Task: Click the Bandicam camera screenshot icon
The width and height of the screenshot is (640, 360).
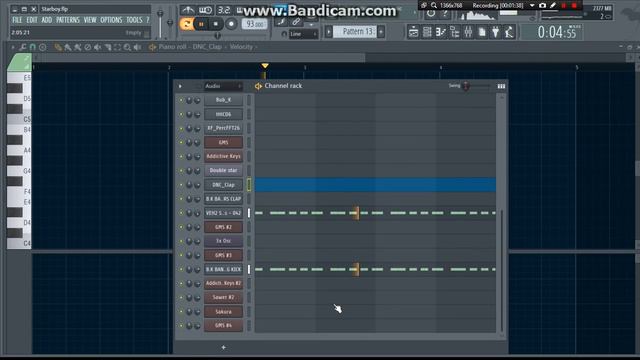Action: 542,5
